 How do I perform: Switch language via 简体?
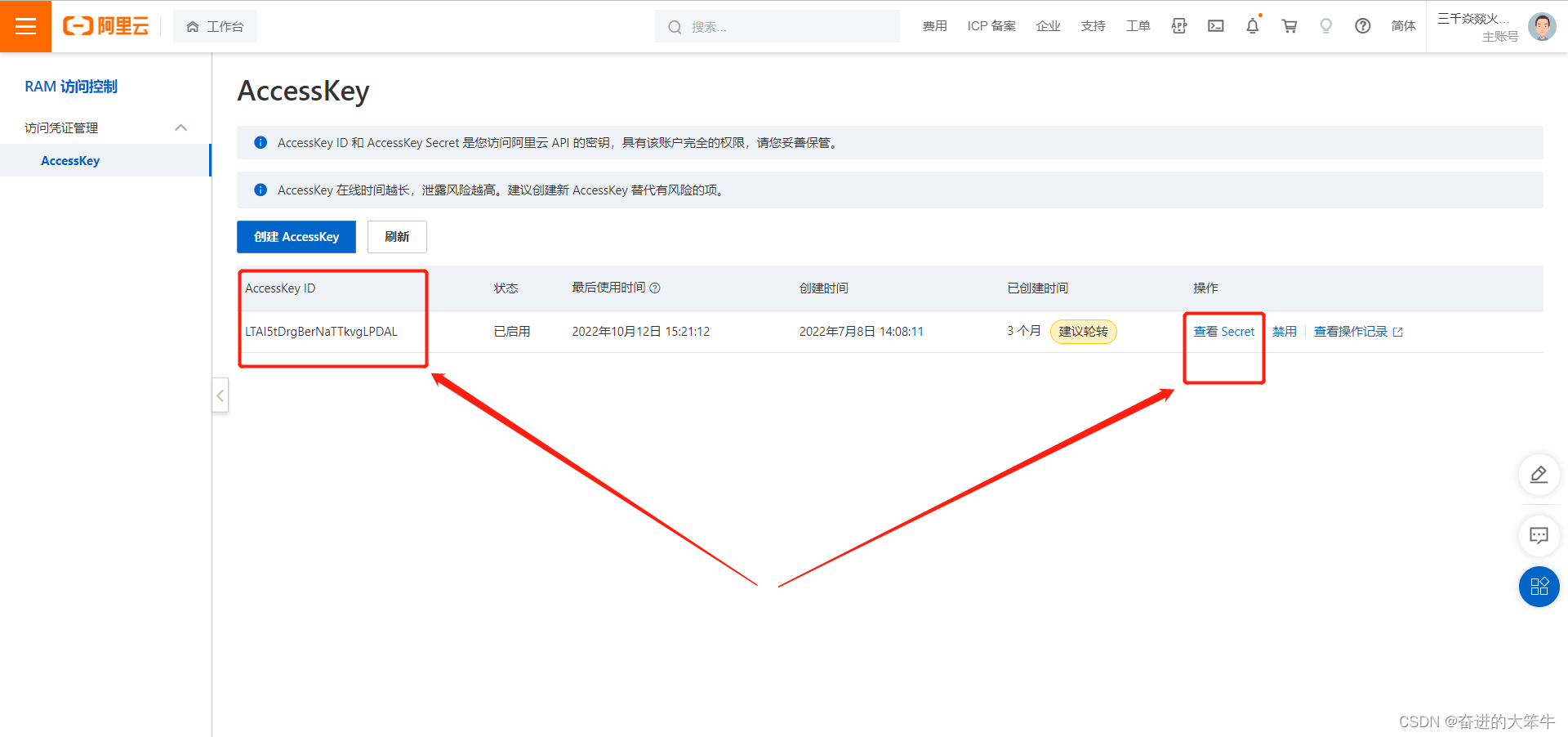tap(1403, 26)
